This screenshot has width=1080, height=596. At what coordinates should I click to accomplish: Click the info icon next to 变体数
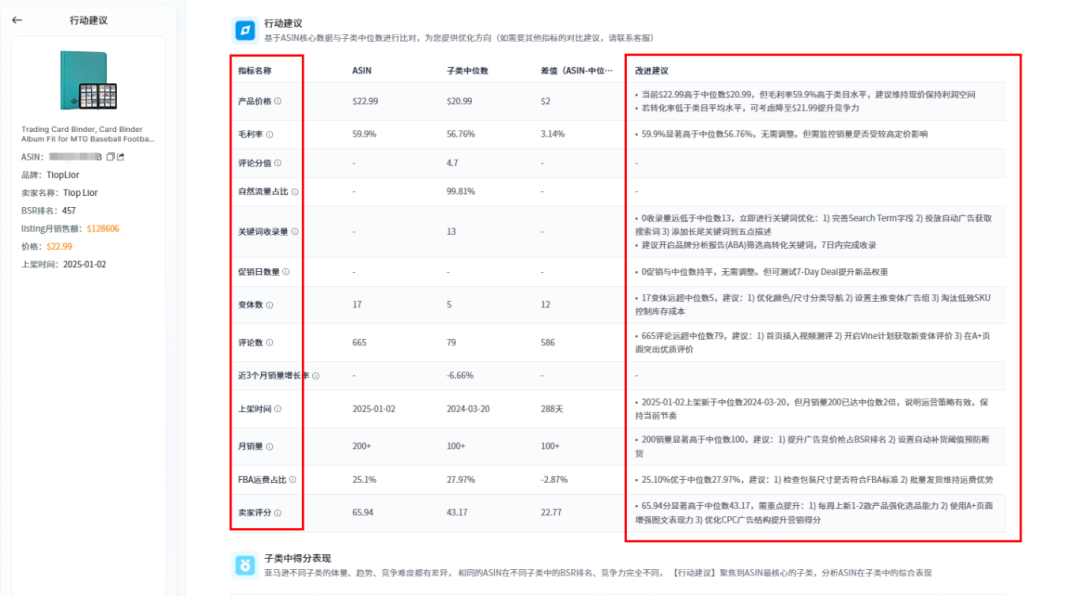tap(269, 305)
